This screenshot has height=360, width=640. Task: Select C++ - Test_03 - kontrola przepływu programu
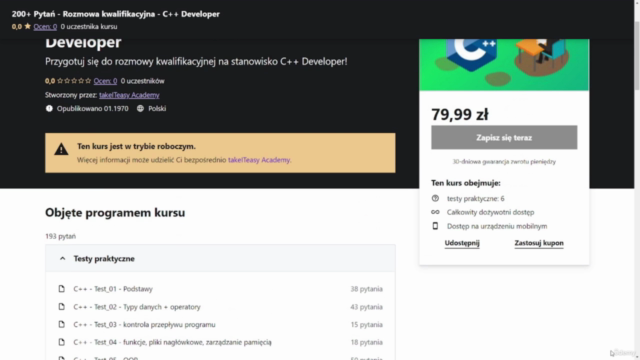tap(220, 324)
